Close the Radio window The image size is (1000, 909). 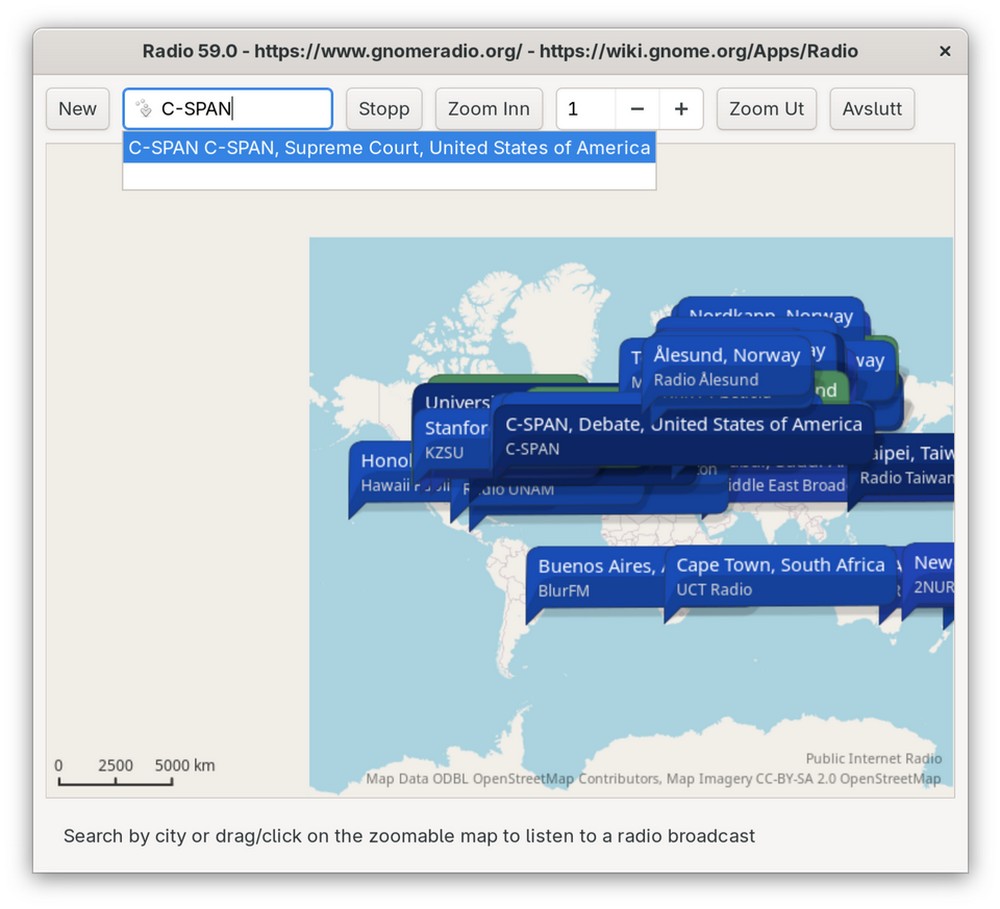pyautogui.click(x=944, y=51)
